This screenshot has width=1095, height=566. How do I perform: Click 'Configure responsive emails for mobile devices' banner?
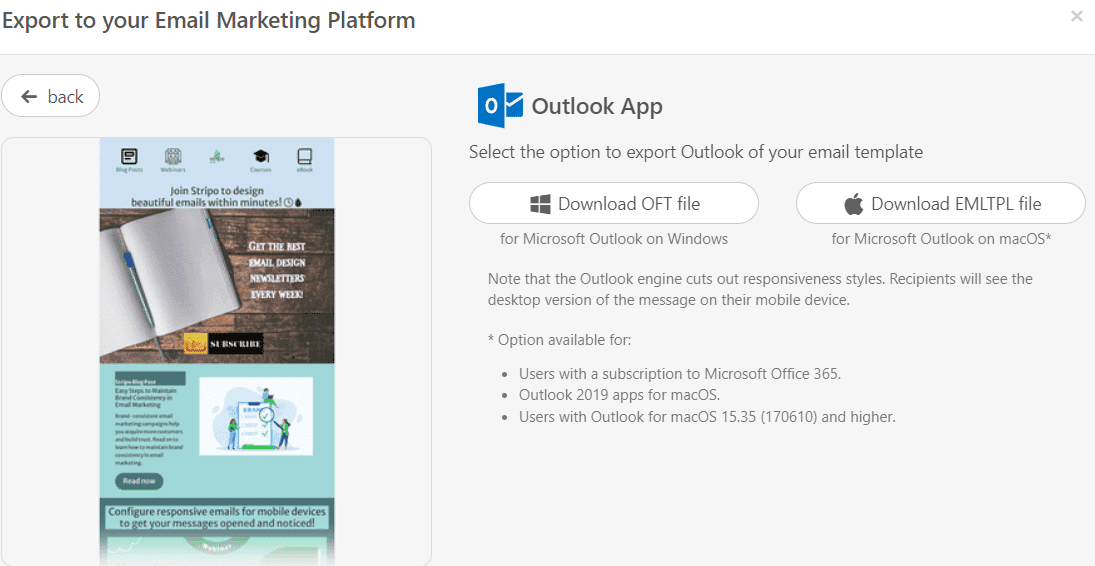217,517
